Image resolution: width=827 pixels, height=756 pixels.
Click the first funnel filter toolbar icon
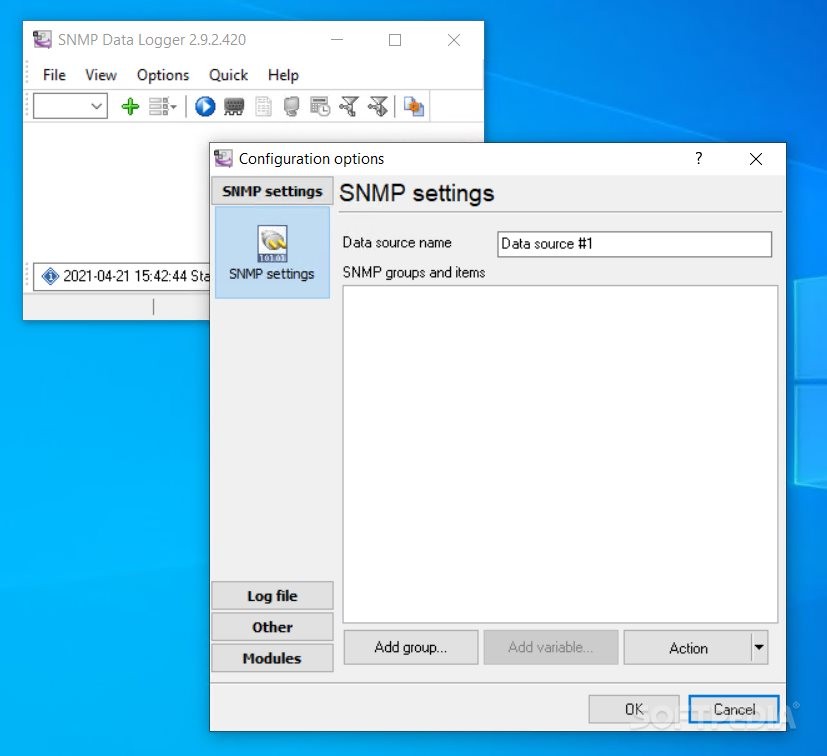[349, 107]
